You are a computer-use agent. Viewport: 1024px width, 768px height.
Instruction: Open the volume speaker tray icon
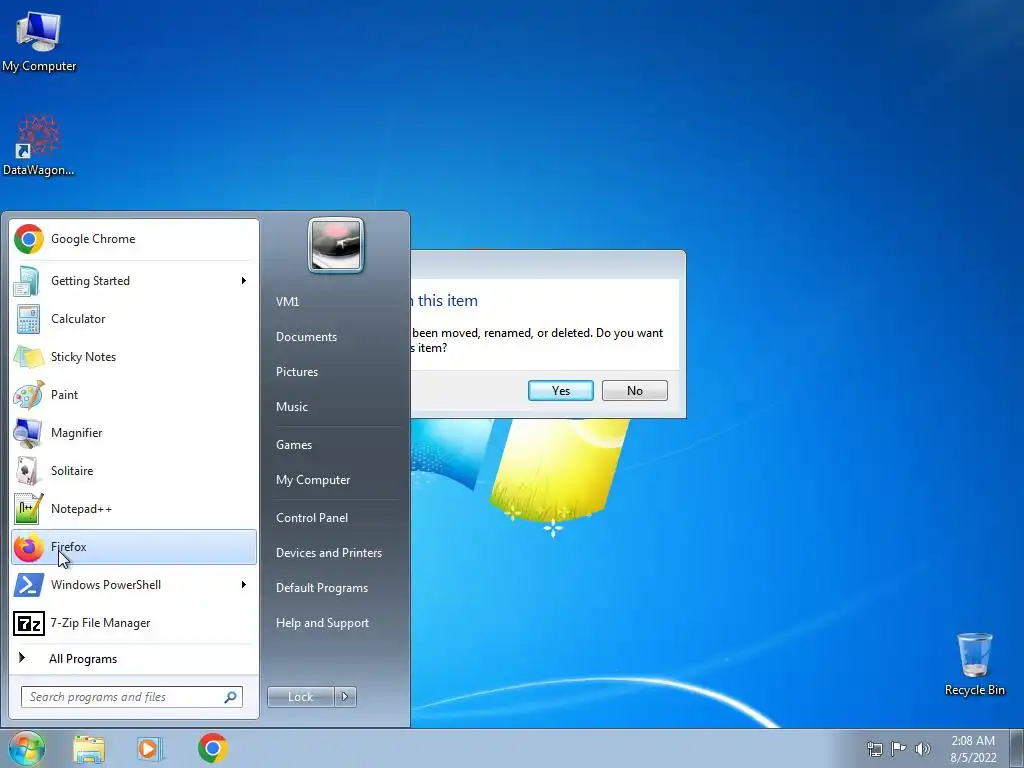(923, 748)
